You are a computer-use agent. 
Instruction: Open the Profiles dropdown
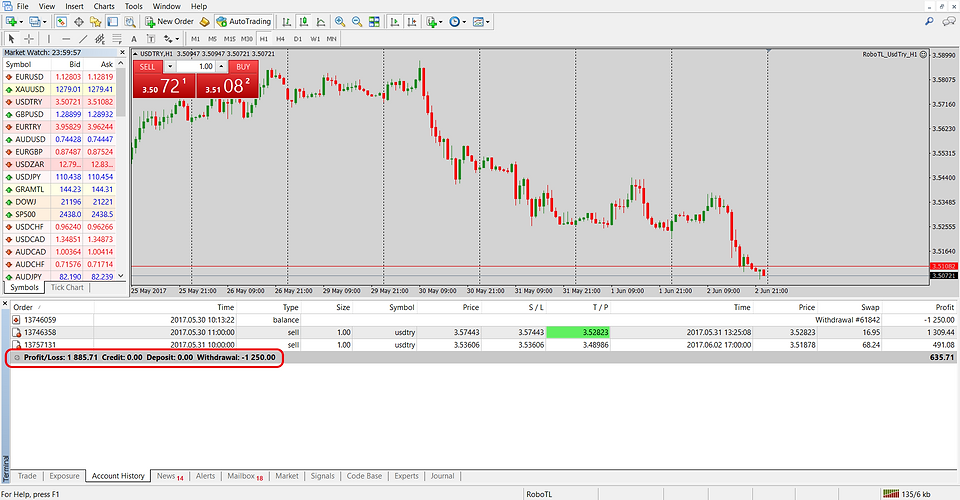(37, 21)
